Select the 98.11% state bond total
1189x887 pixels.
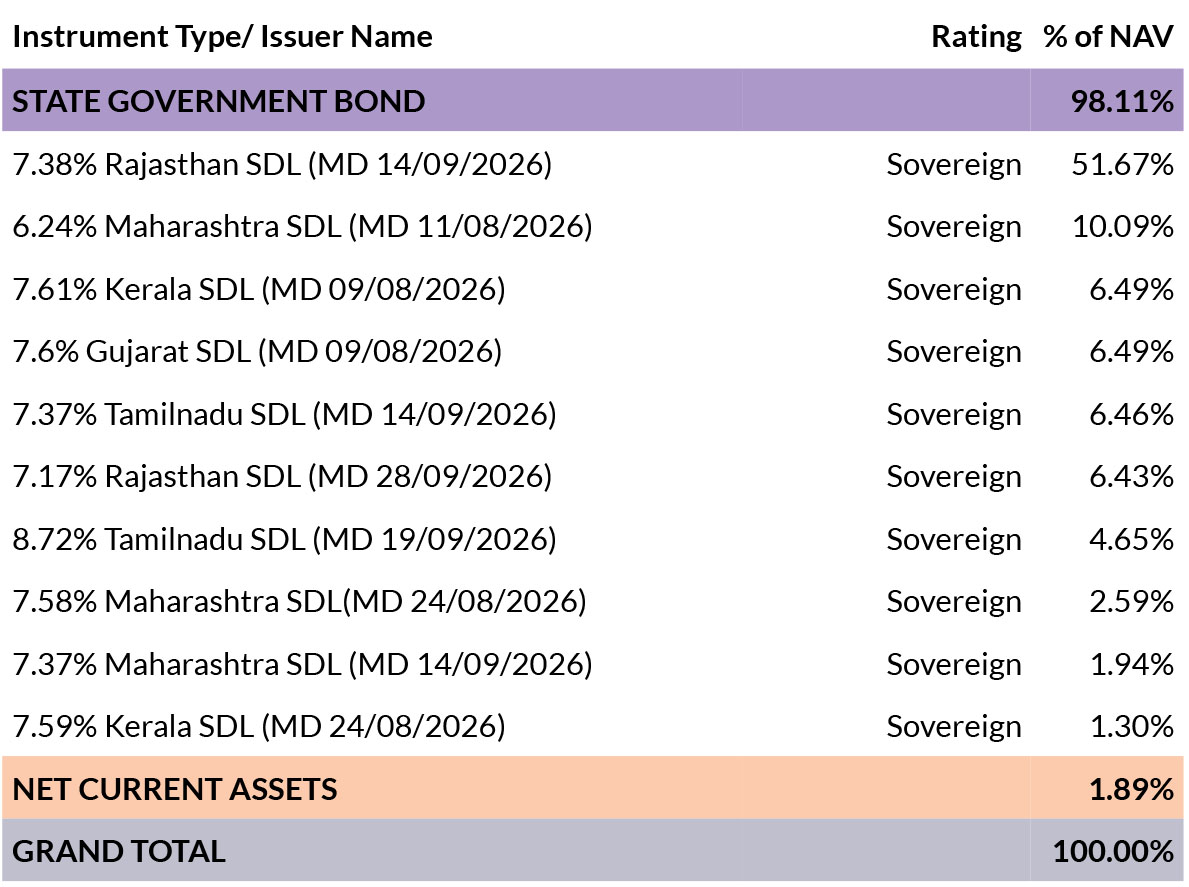click(1122, 102)
